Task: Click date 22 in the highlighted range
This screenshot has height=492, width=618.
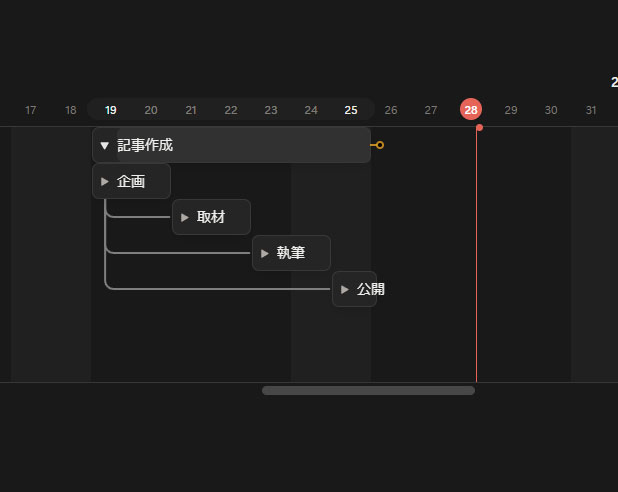Action: [231, 110]
